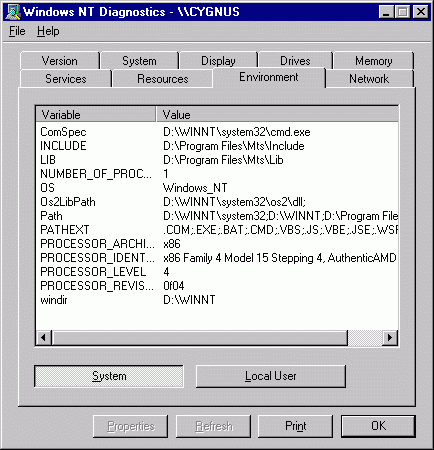Switch to the Network tab
This screenshot has height=450, width=434.
pos(369,79)
